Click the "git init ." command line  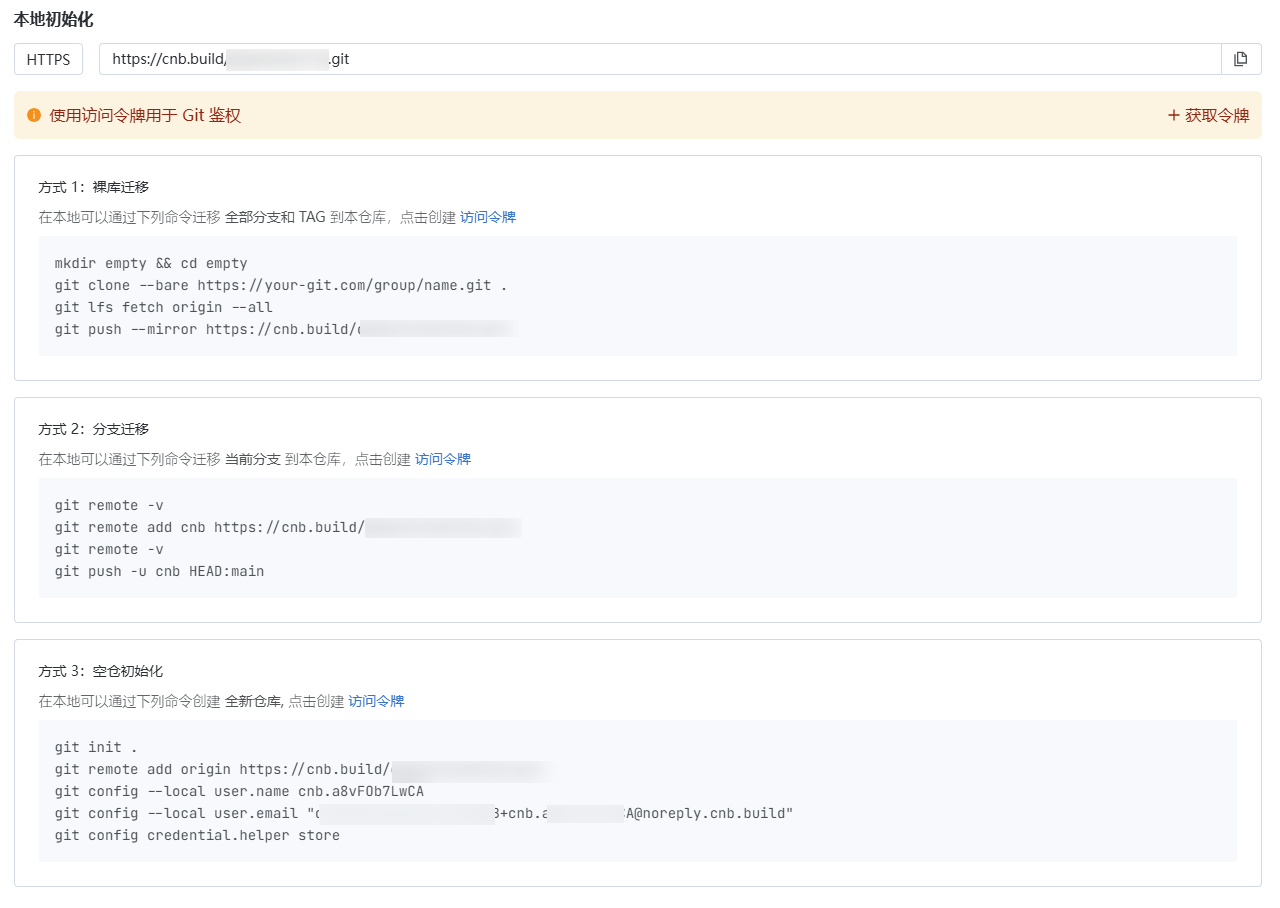[x=96, y=747]
